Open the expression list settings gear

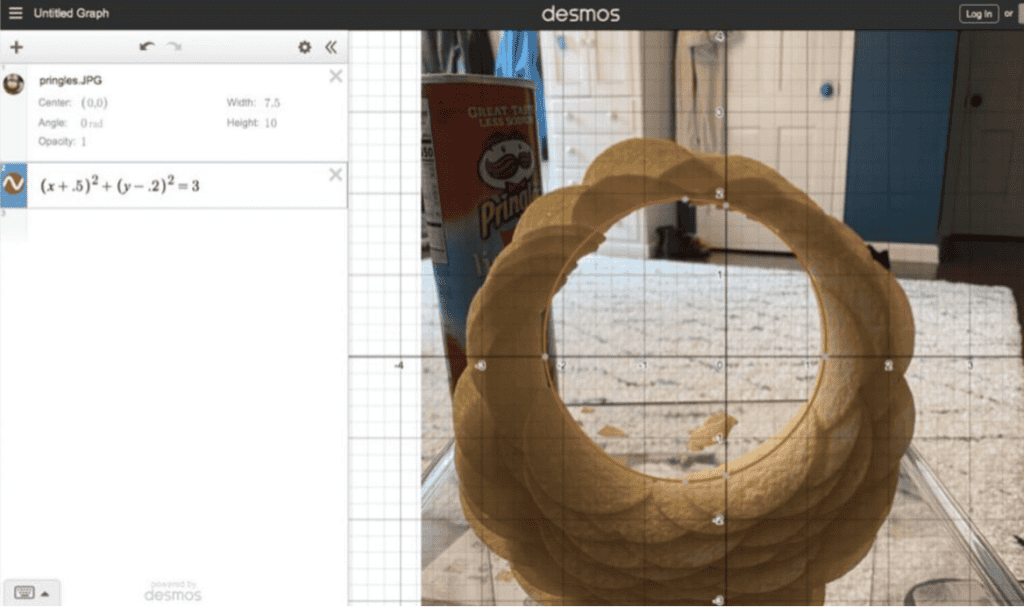304,47
